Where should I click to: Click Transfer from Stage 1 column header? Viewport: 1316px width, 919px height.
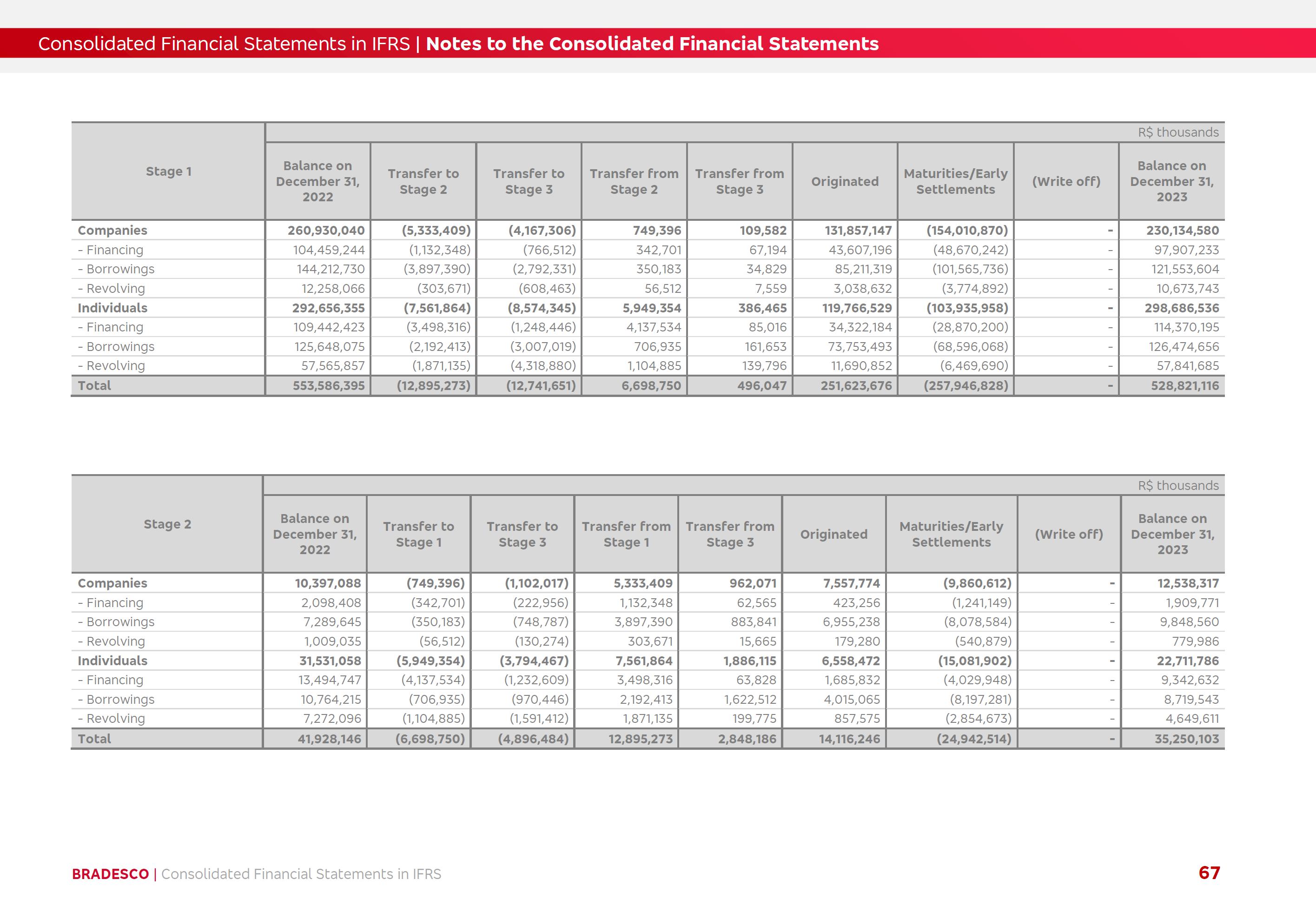point(626,534)
